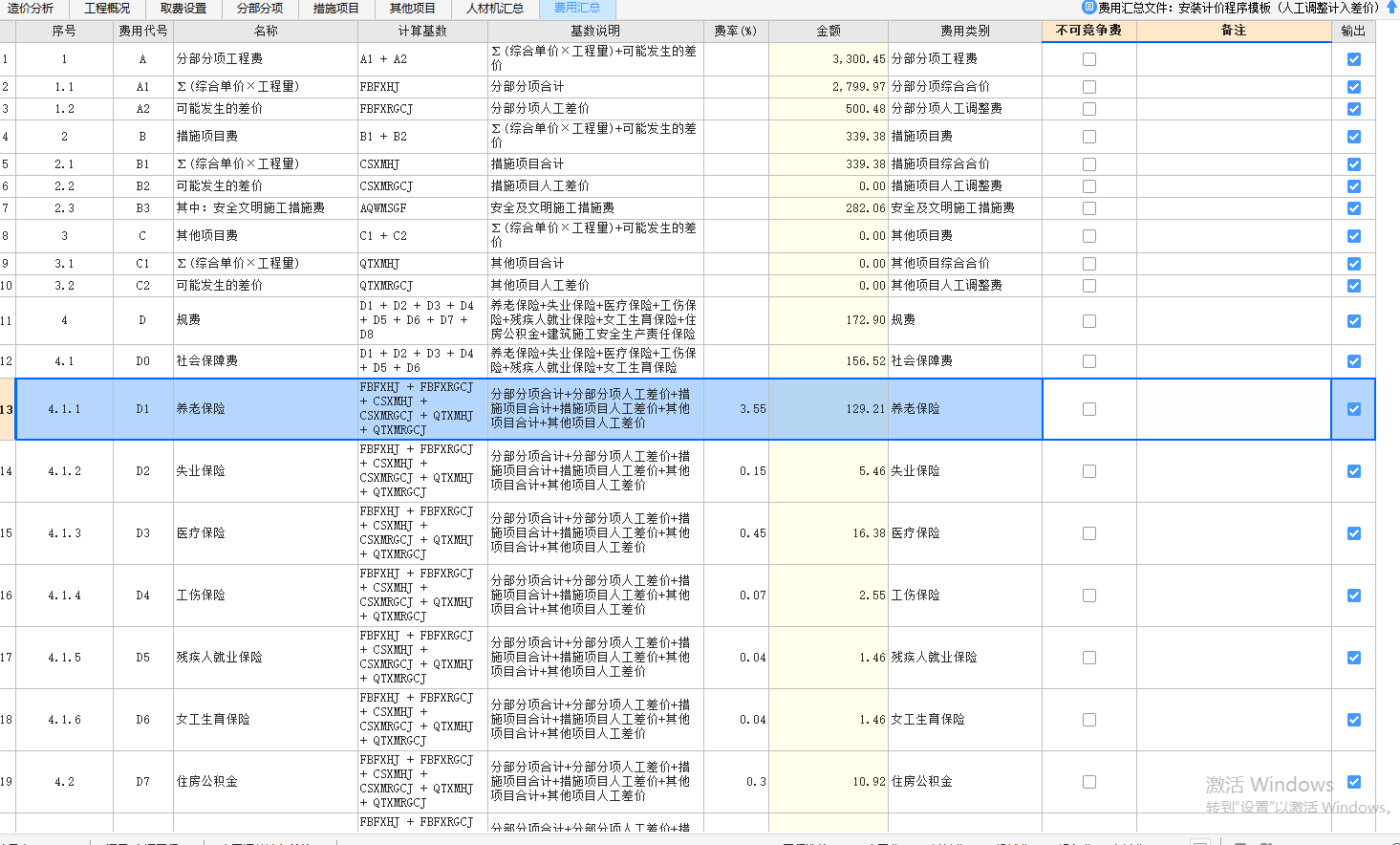
Task: Click the 名称 column header
Action: [x=266, y=31]
